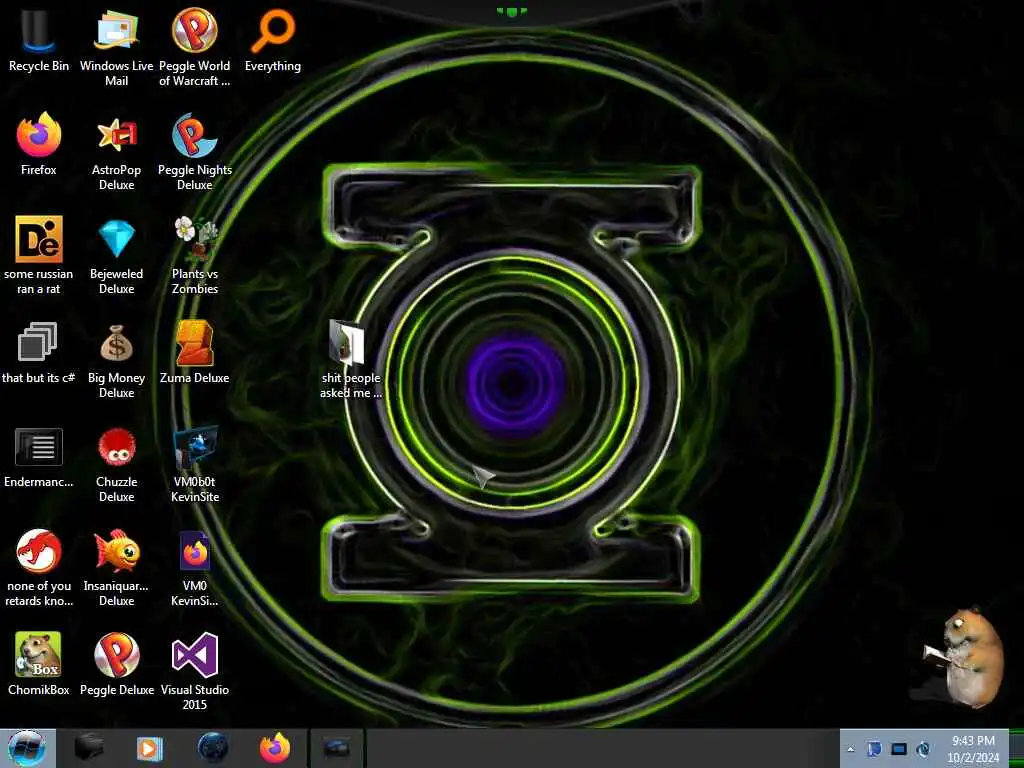Select the Insaniquarium Deluxe fish icon
The image size is (1024, 768).
click(116, 568)
